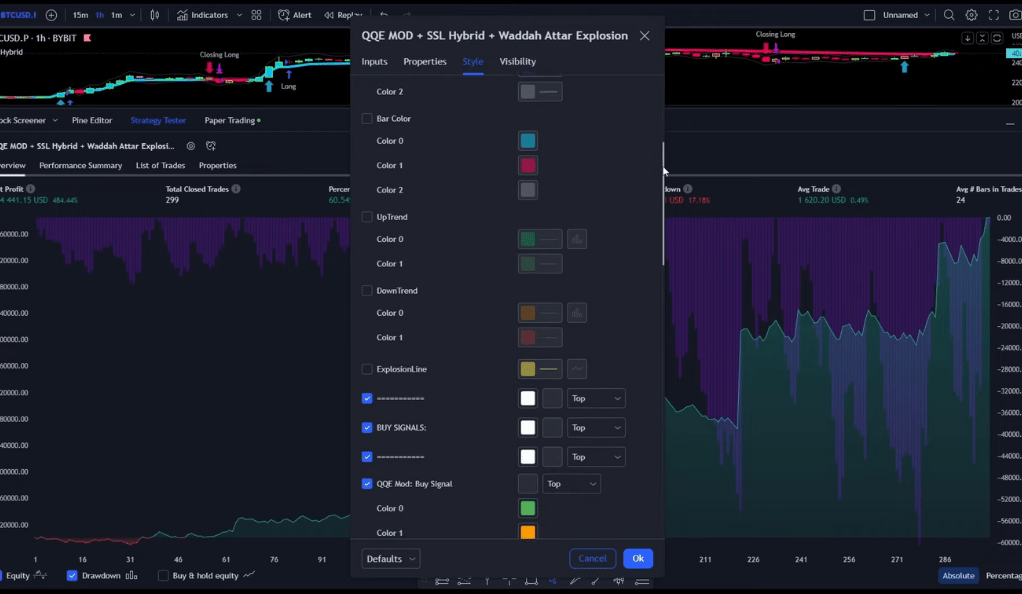This screenshot has height=594, width=1022.
Task: Change QQE Buy Signal Color 1 orange swatch
Action: point(528,532)
